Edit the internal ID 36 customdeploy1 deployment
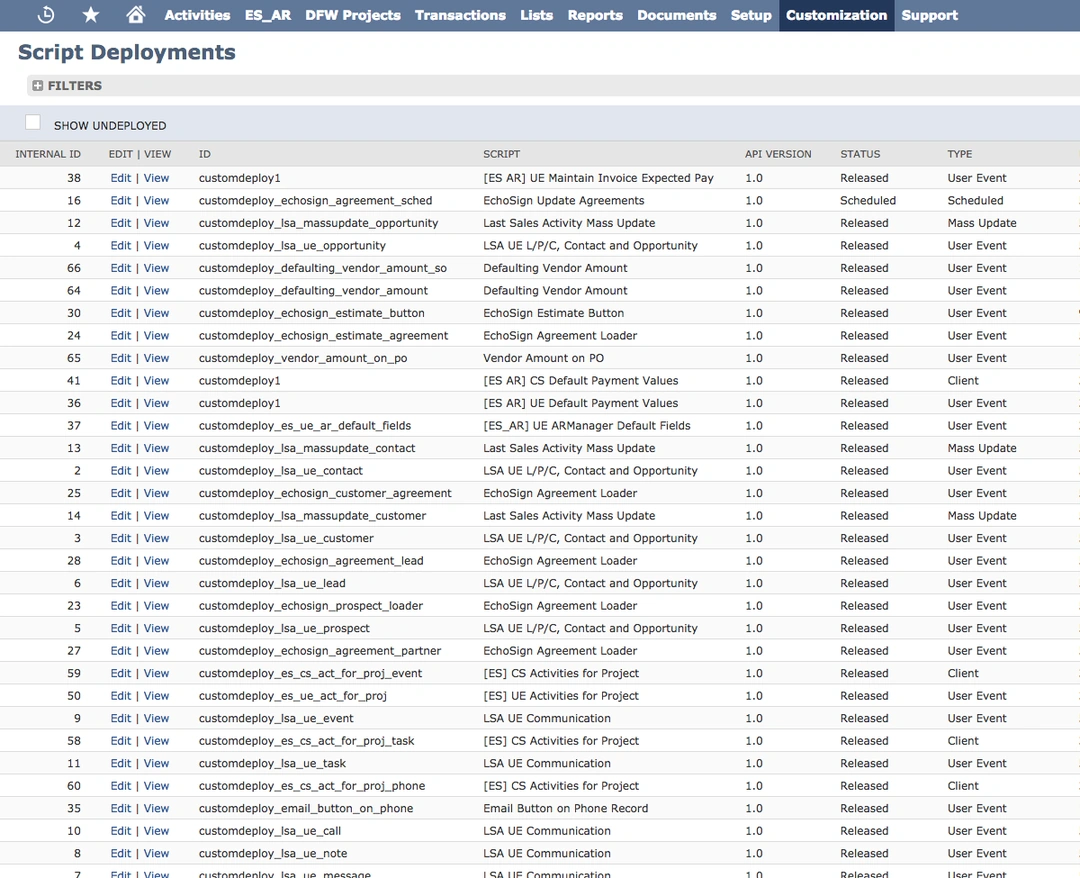This screenshot has height=878, width=1080. point(121,403)
